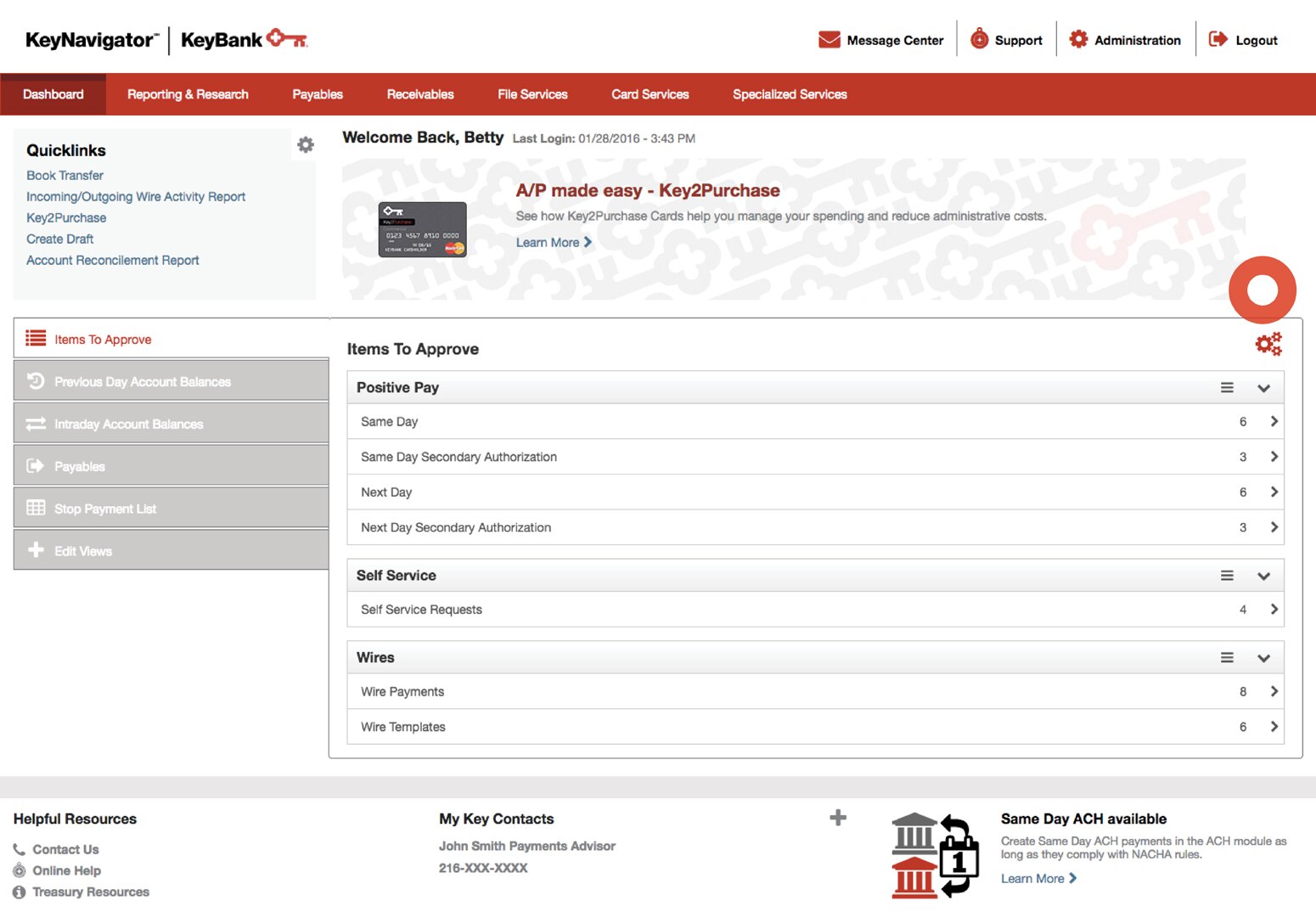The height and width of the screenshot is (923, 1316).
Task: Click John Smith Payments Advisor contact
Action: pyautogui.click(x=526, y=846)
